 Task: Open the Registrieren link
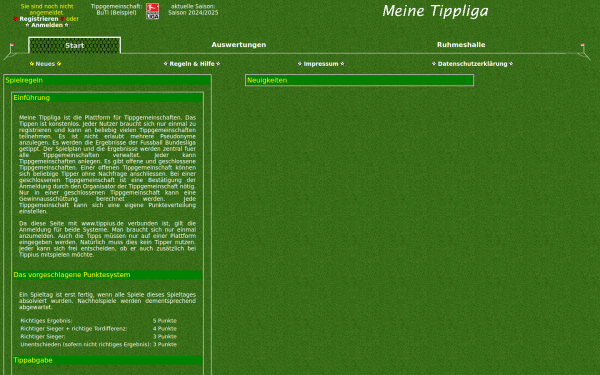click(39, 19)
